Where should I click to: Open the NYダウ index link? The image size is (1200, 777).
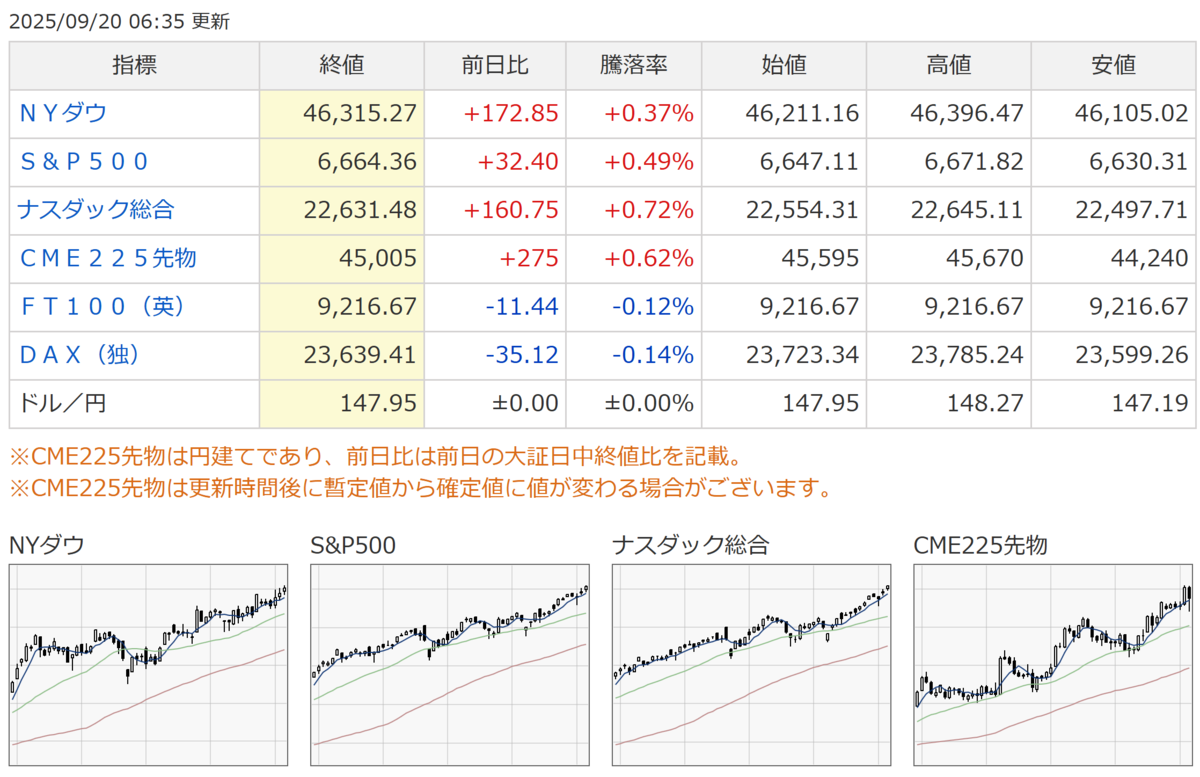click(63, 114)
